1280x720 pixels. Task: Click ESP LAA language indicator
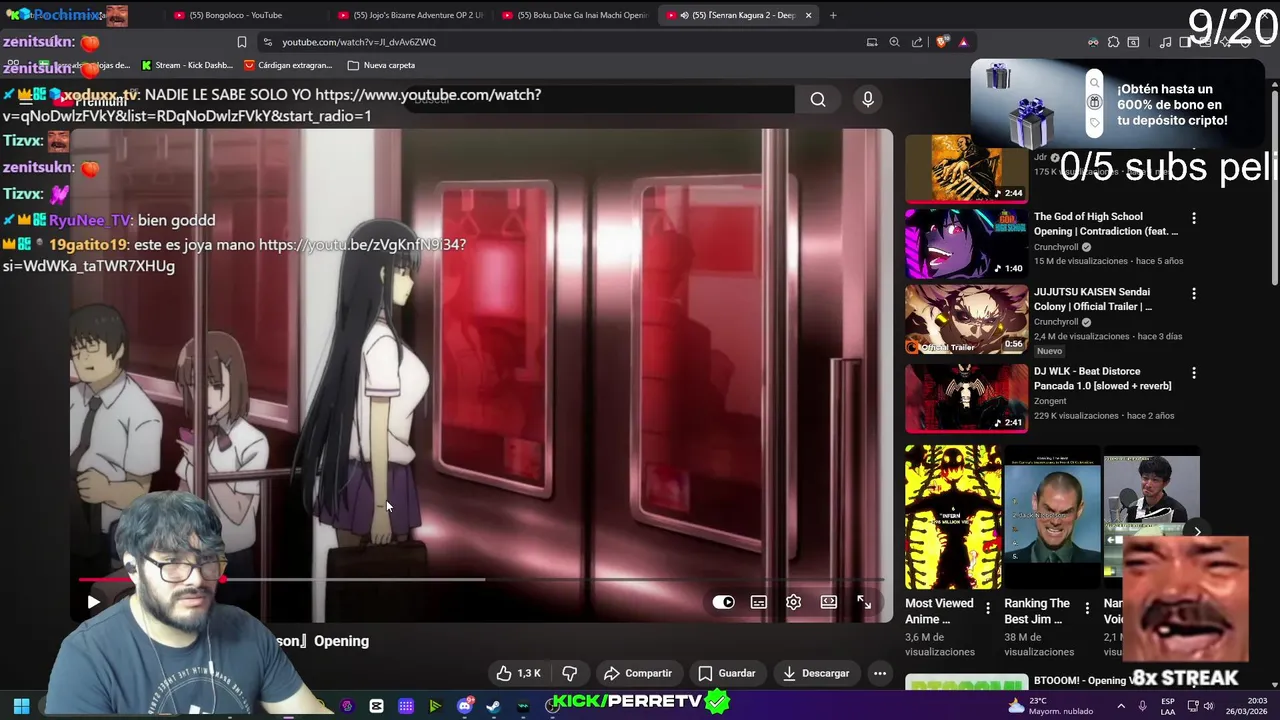pos(1168,706)
